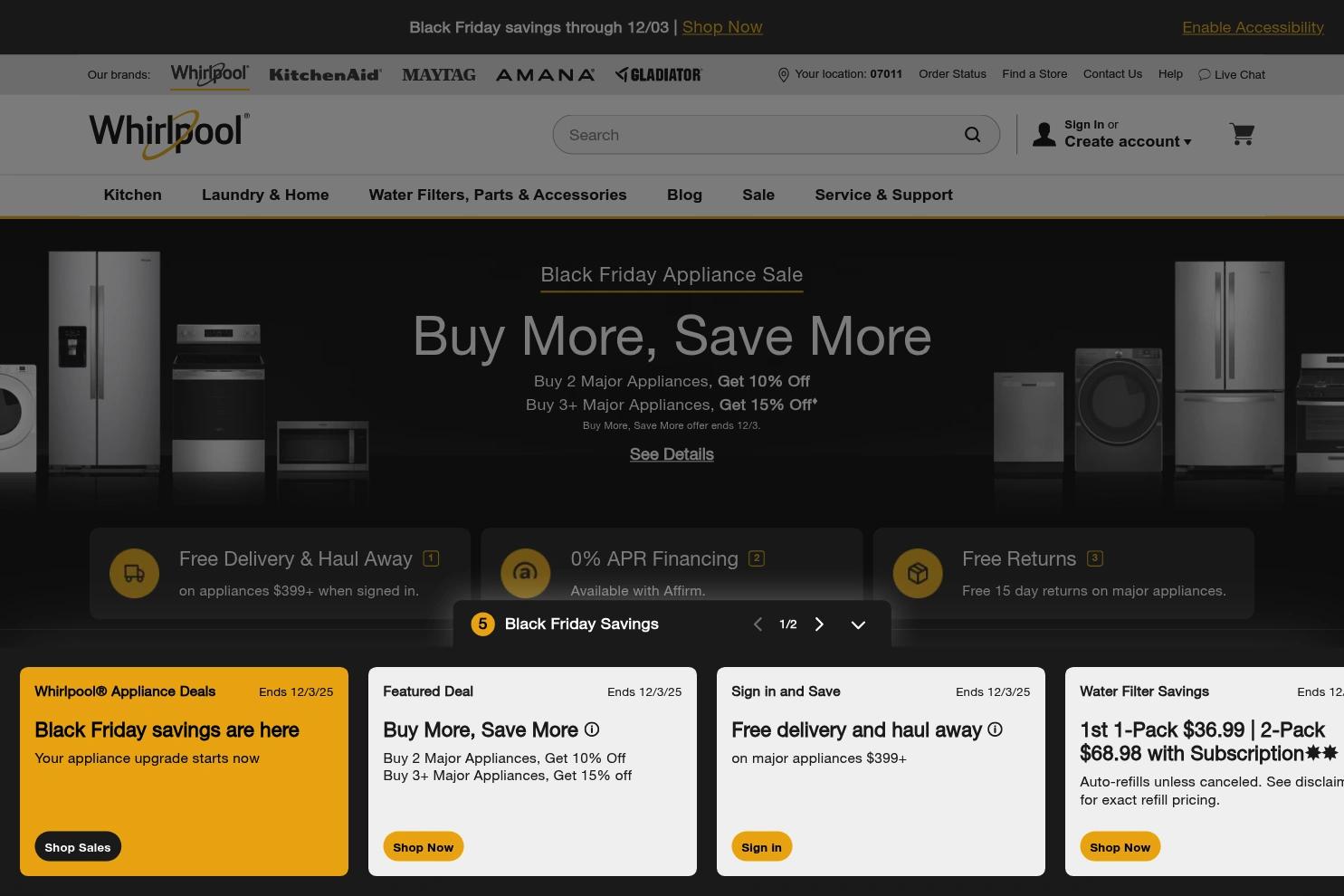Click the main Whirlpool logo
1344x896 pixels.
(169, 134)
